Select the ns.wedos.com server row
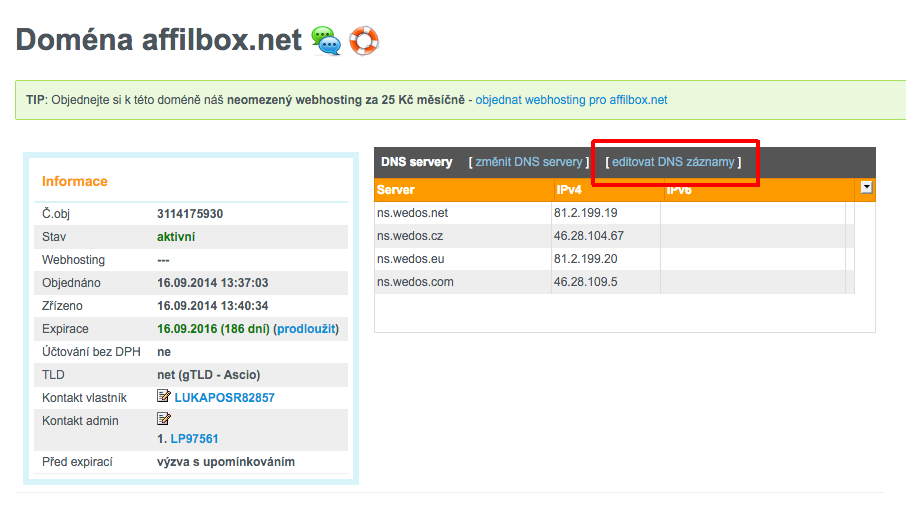Viewport: 906px width, 526px height. [614, 282]
